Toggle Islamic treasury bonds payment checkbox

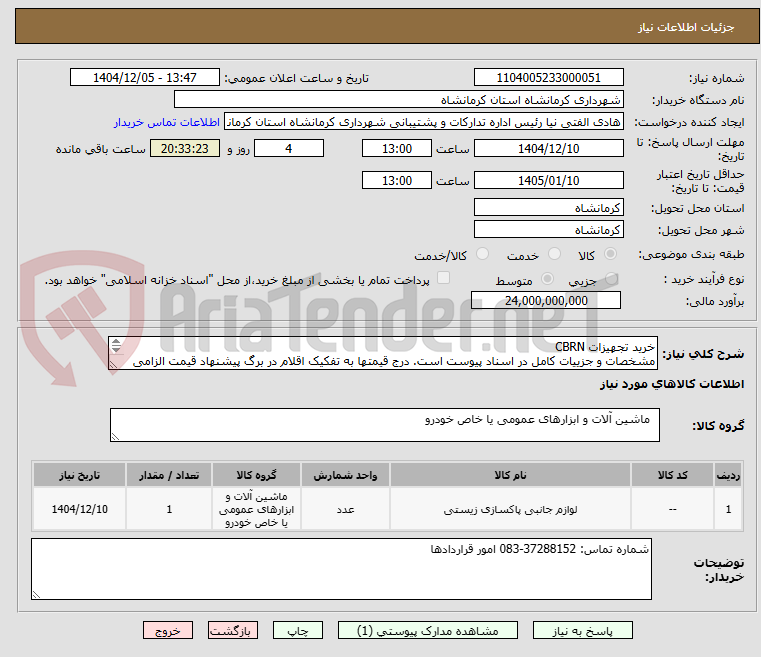(x=443, y=278)
